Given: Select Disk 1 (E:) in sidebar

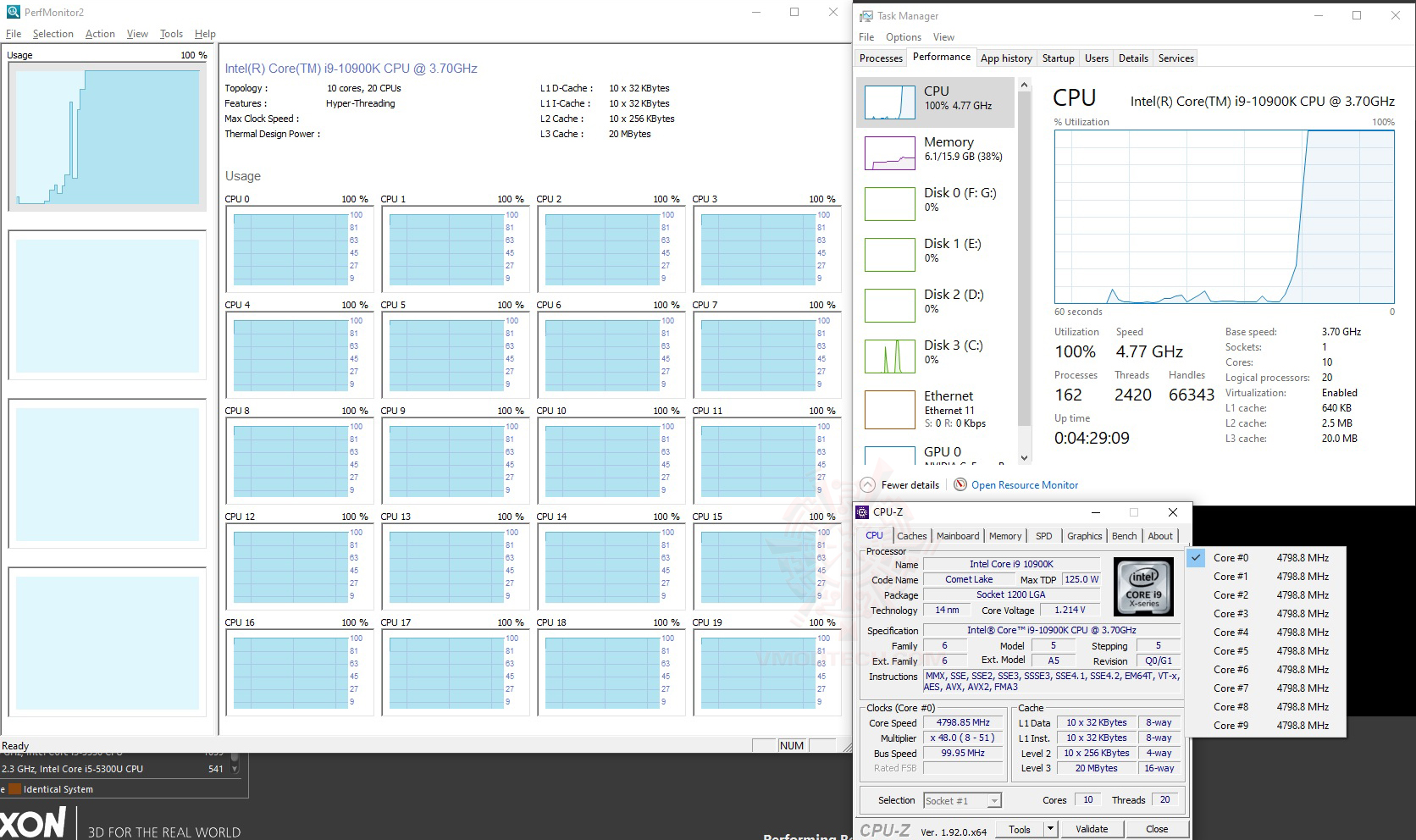Looking at the screenshot, I should pos(935,255).
